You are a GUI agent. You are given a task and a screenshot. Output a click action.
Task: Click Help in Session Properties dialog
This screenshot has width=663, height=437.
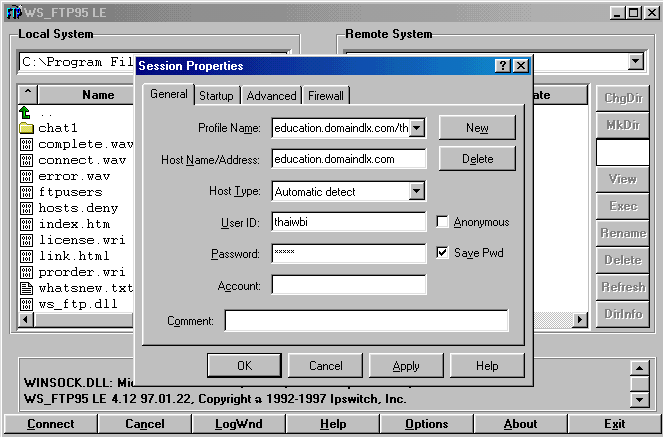487,366
